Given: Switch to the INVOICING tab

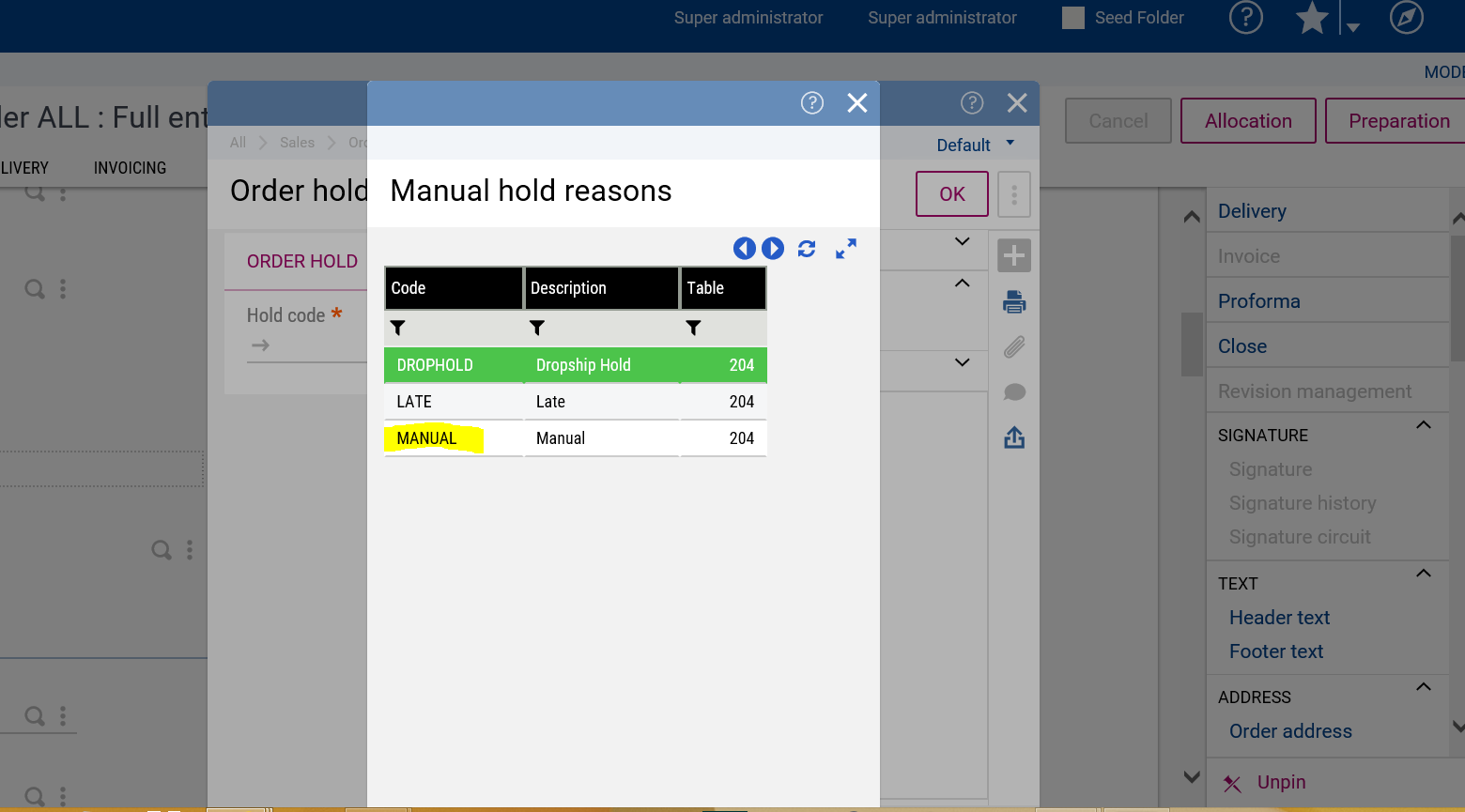Looking at the screenshot, I should click(130, 168).
